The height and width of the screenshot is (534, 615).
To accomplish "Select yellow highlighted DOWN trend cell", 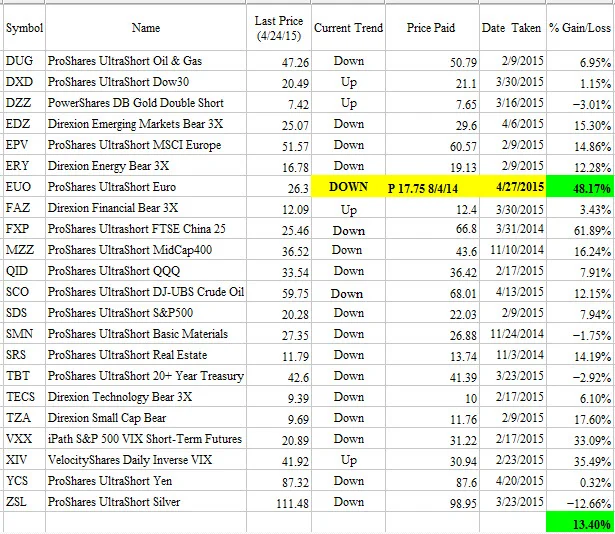I will point(348,187).
